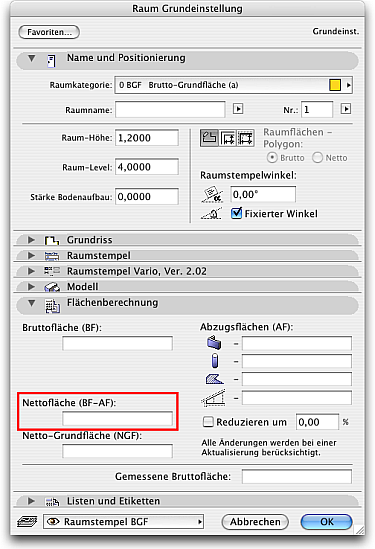This screenshot has height=549, width=375.
Task: Click the Gemessene Bruttofläche field
Action: pos(297,477)
